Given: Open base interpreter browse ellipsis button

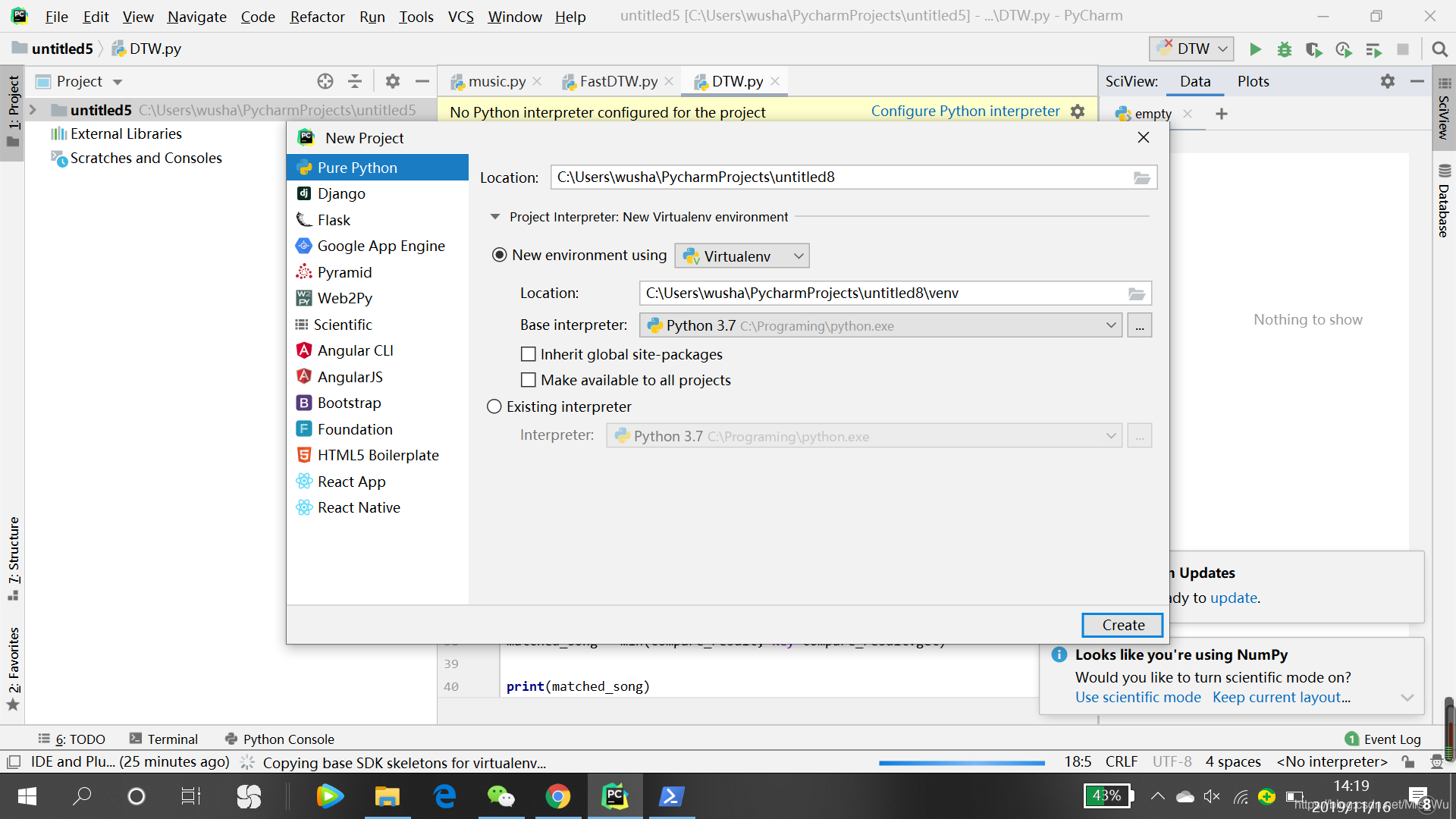Looking at the screenshot, I should pos(1140,325).
